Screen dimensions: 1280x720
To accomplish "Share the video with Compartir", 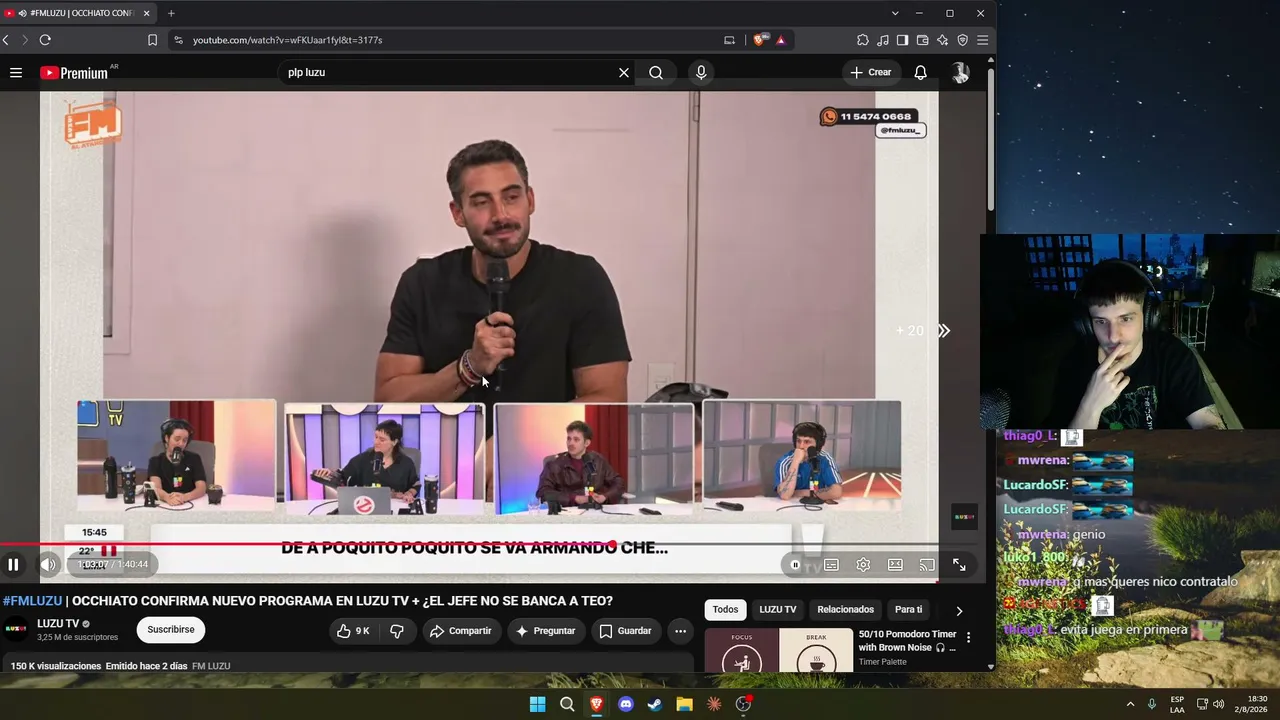I will coord(460,631).
